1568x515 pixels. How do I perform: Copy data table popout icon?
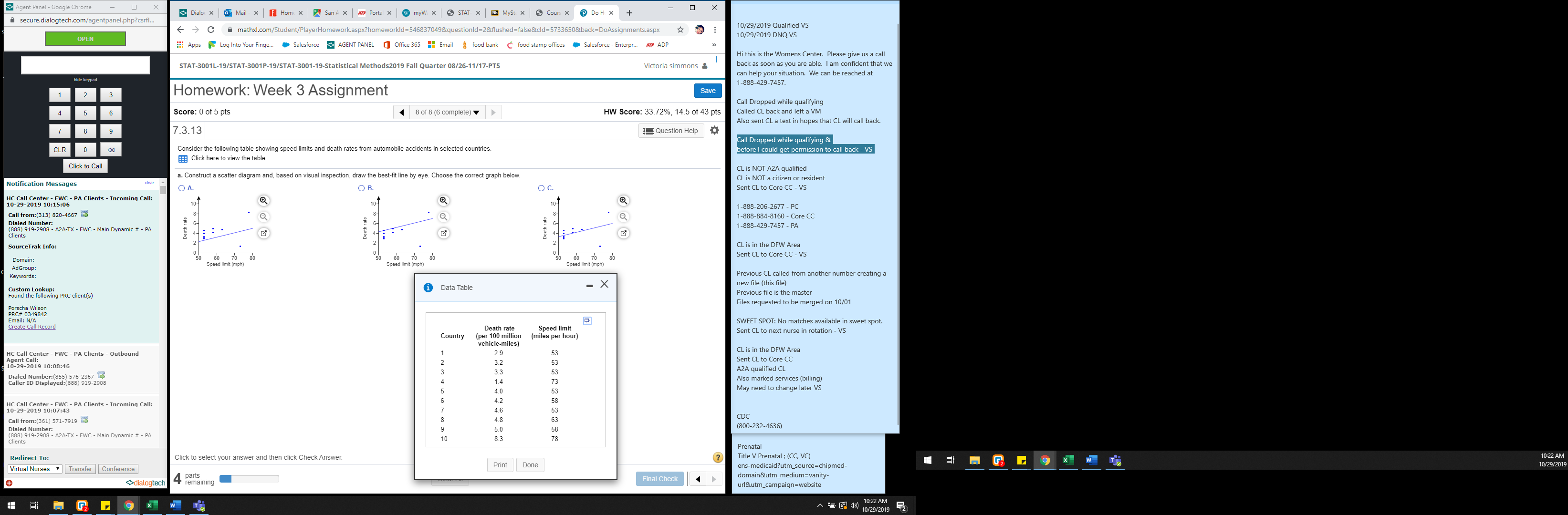587,320
